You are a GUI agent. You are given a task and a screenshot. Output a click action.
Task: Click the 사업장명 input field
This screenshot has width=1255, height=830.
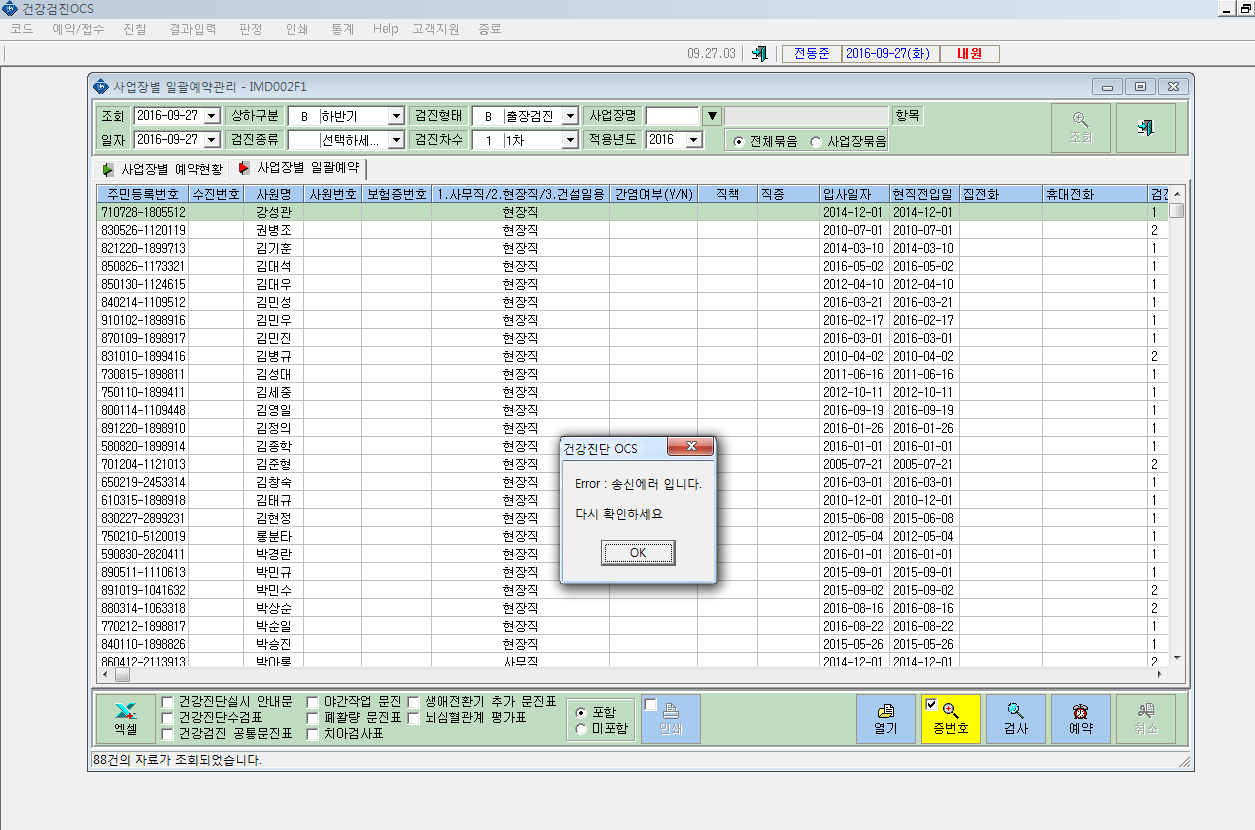click(672, 116)
